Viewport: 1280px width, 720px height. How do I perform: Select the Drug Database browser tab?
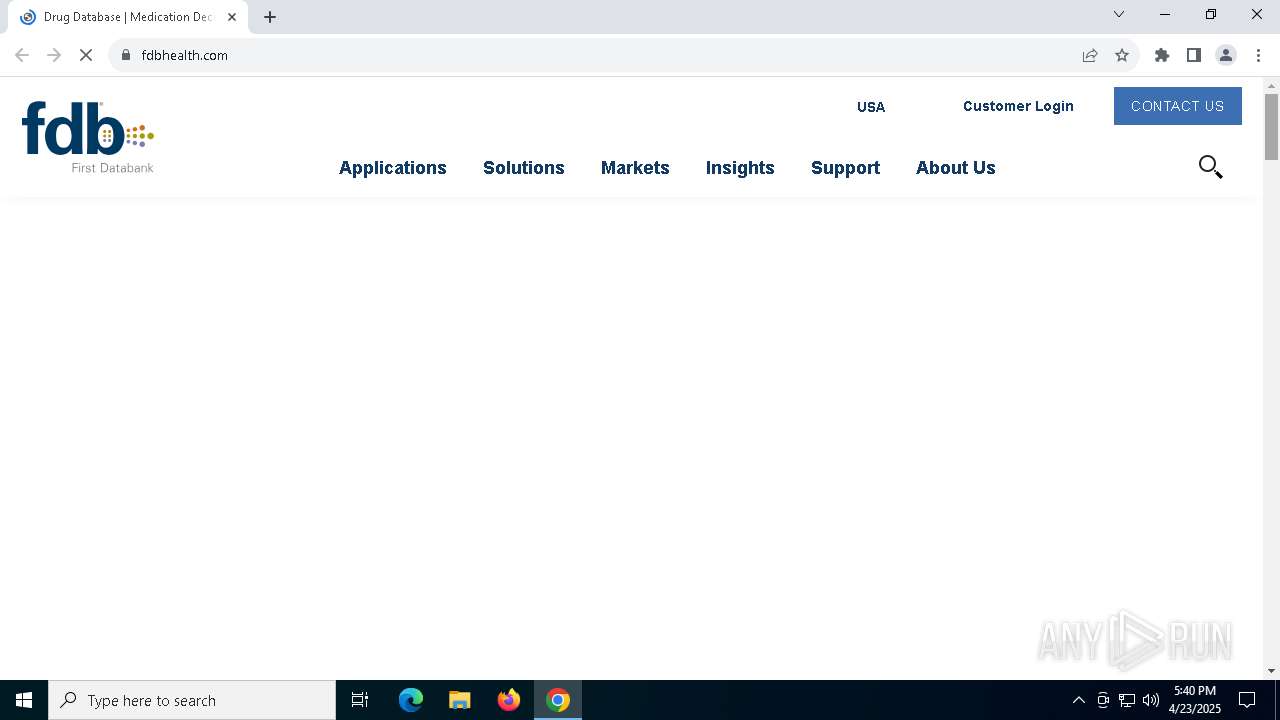pyautogui.click(x=127, y=17)
